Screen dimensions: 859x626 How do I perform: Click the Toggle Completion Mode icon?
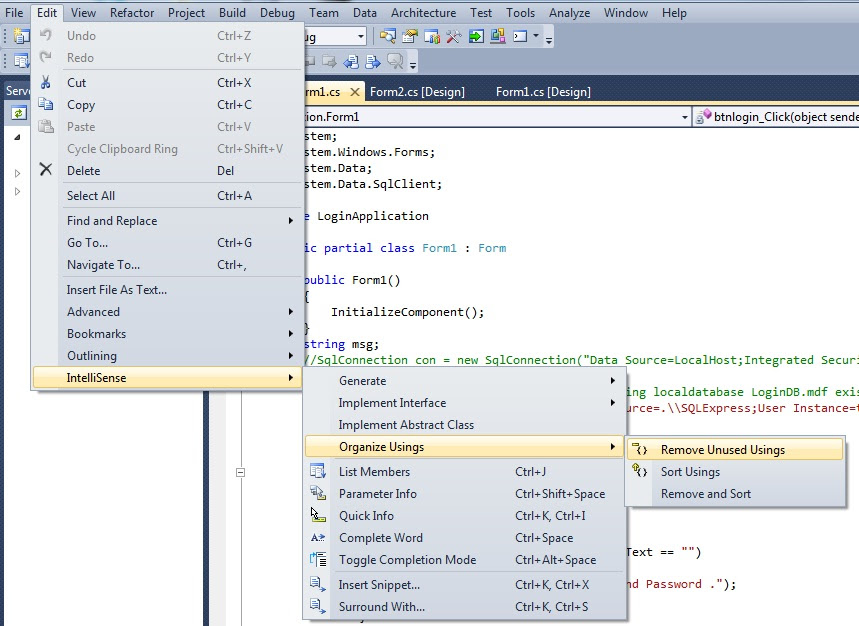(x=318, y=559)
